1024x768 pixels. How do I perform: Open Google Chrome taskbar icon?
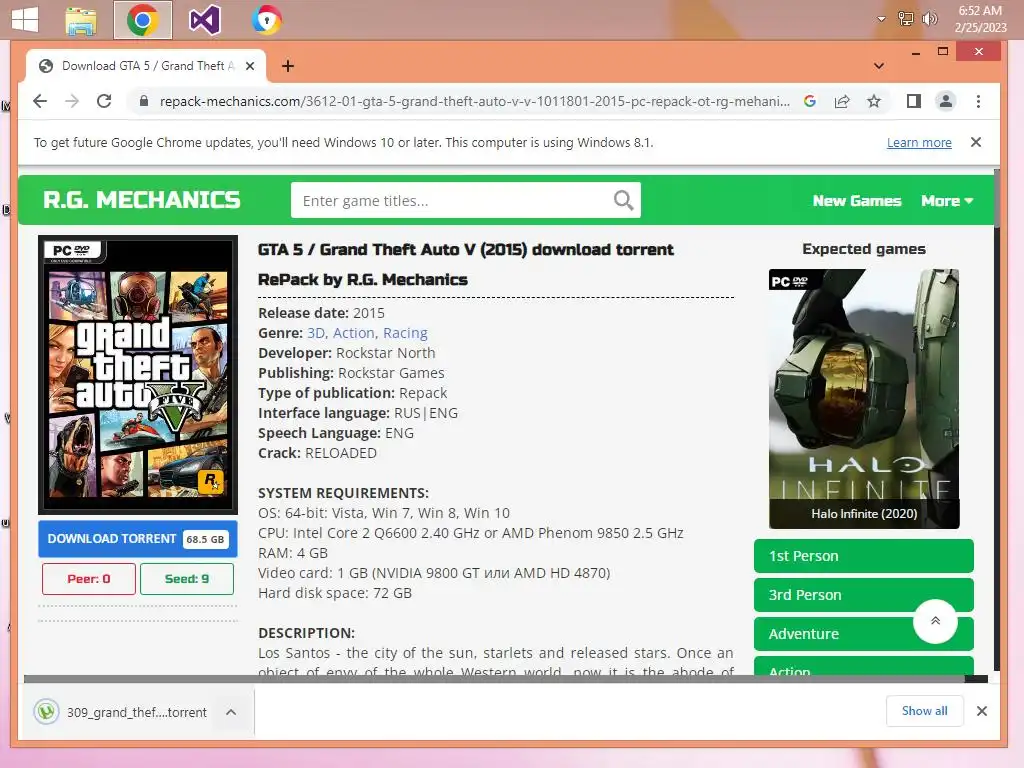pos(143,20)
